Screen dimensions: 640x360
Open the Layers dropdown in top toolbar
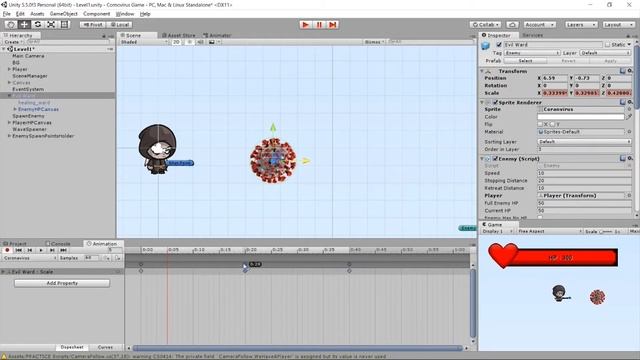pos(581,25)
